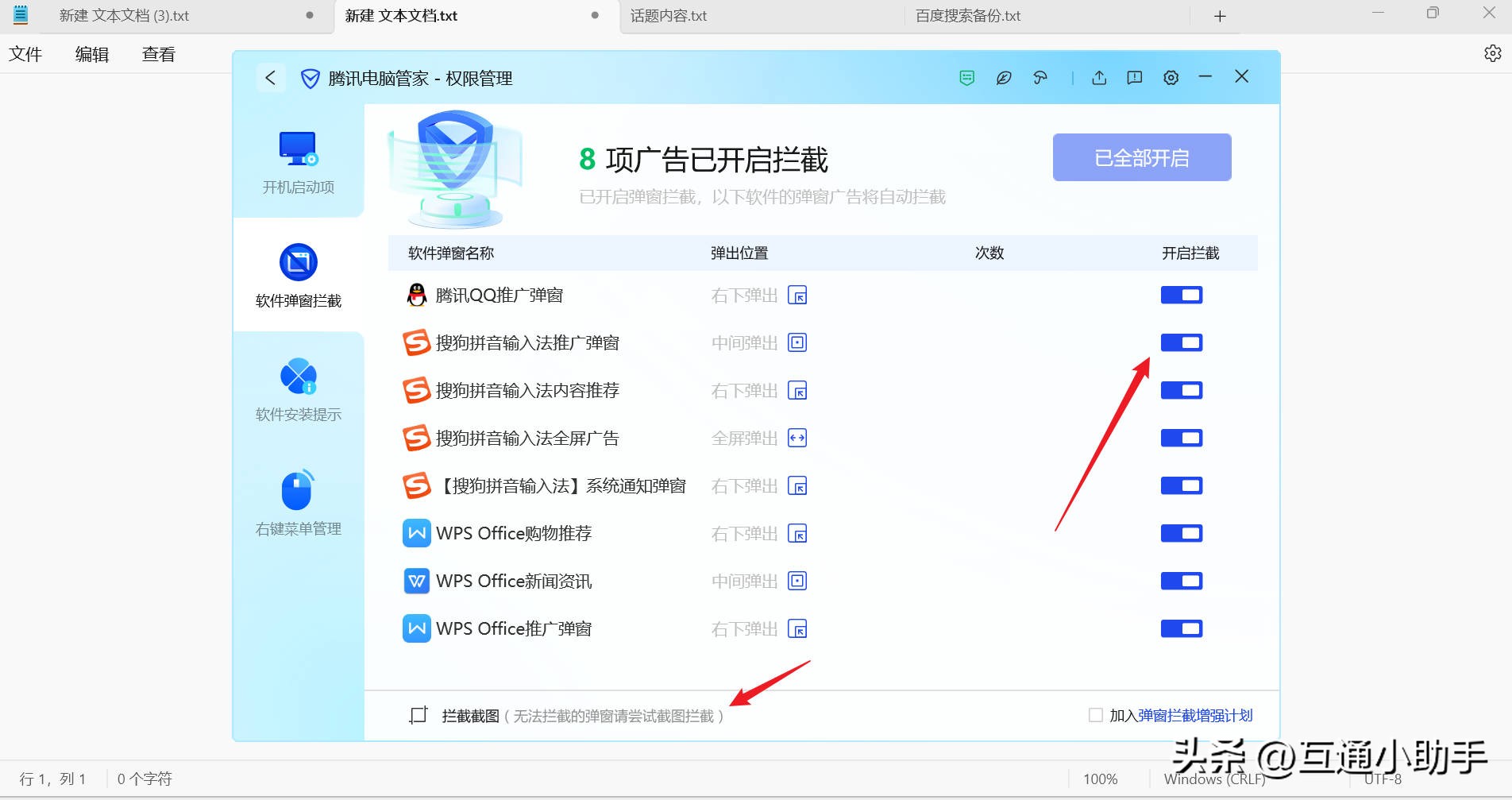Click the green shield member icon

click(x=966, y=78)
